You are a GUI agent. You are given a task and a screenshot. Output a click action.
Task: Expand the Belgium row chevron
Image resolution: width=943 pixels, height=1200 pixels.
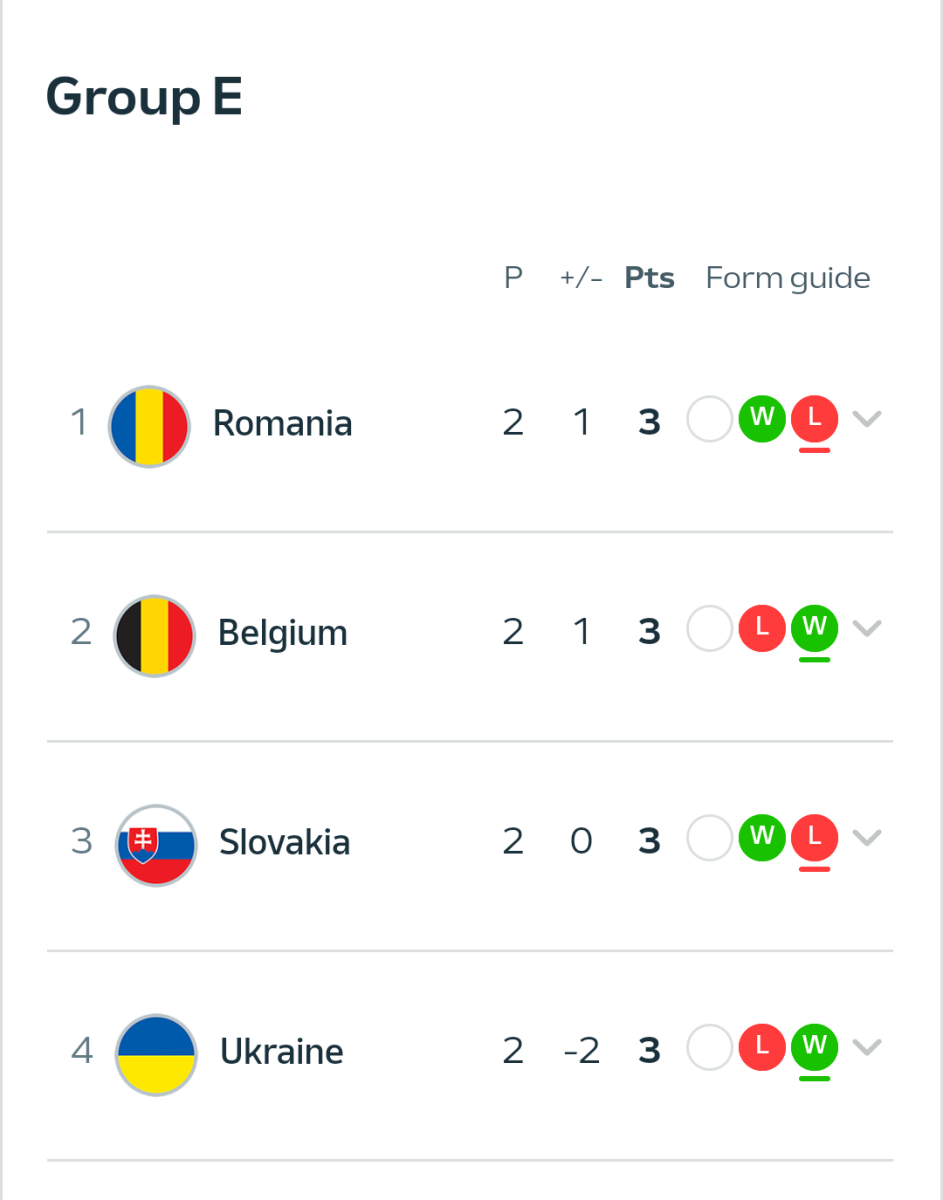coord(867,628)
